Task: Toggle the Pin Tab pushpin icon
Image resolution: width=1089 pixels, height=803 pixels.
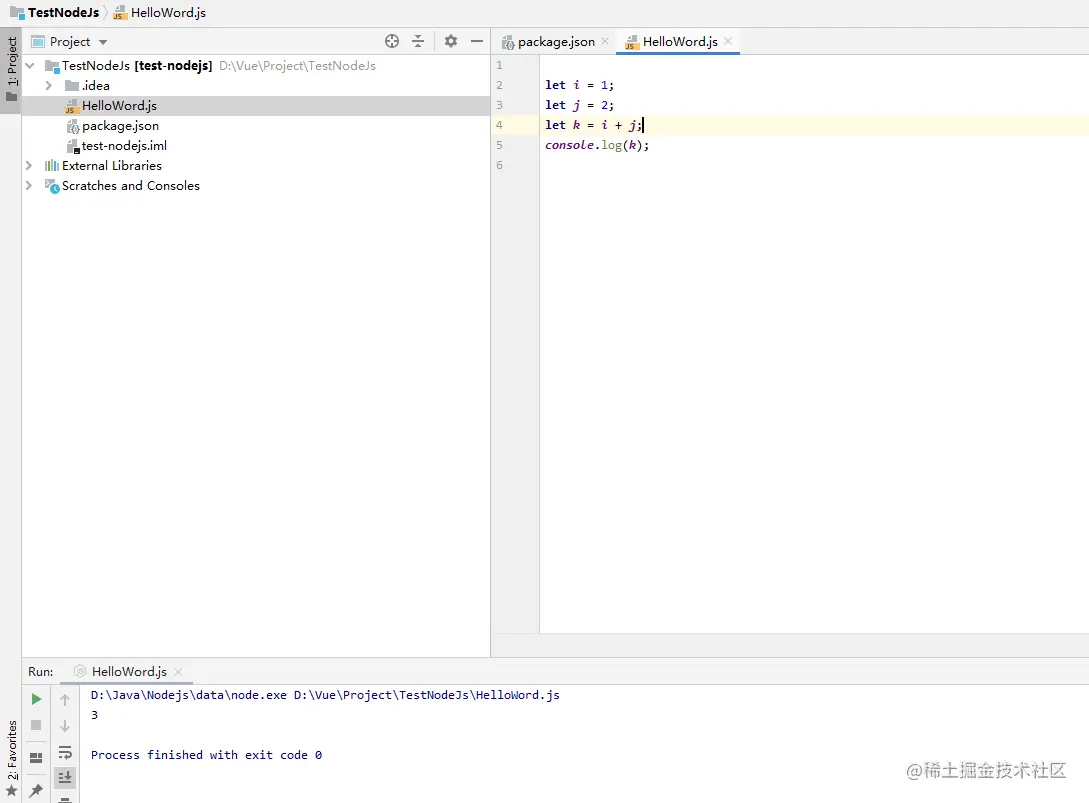Action: coord(36,790)
